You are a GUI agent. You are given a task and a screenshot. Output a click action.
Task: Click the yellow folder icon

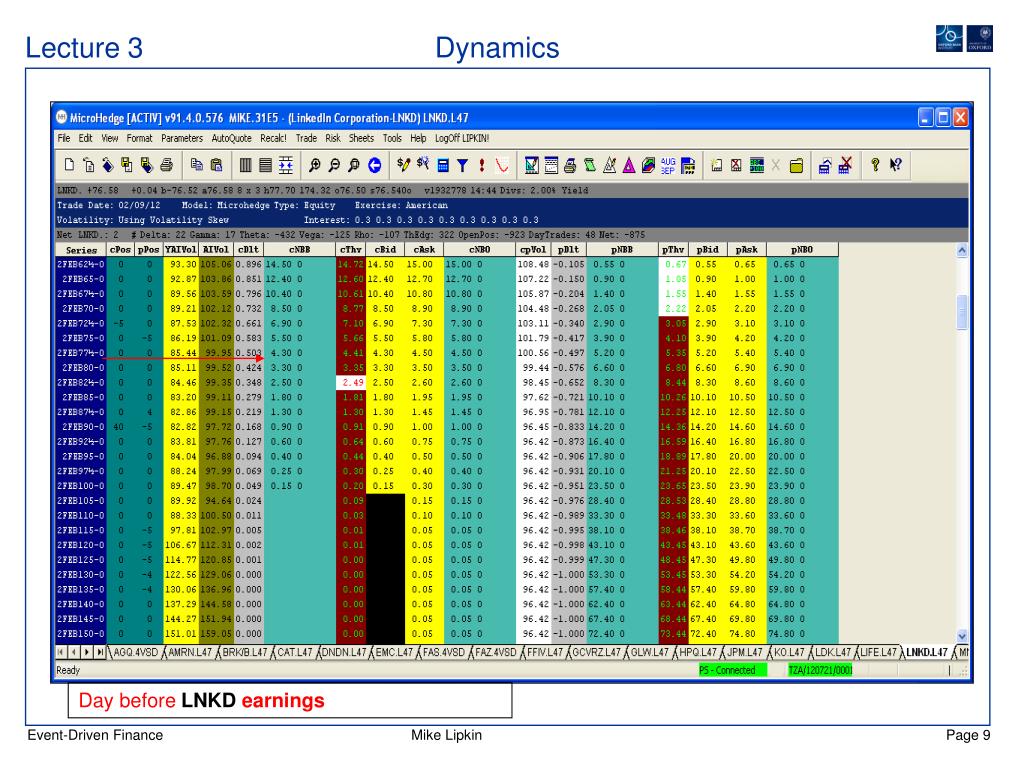[x=796, y=165]
